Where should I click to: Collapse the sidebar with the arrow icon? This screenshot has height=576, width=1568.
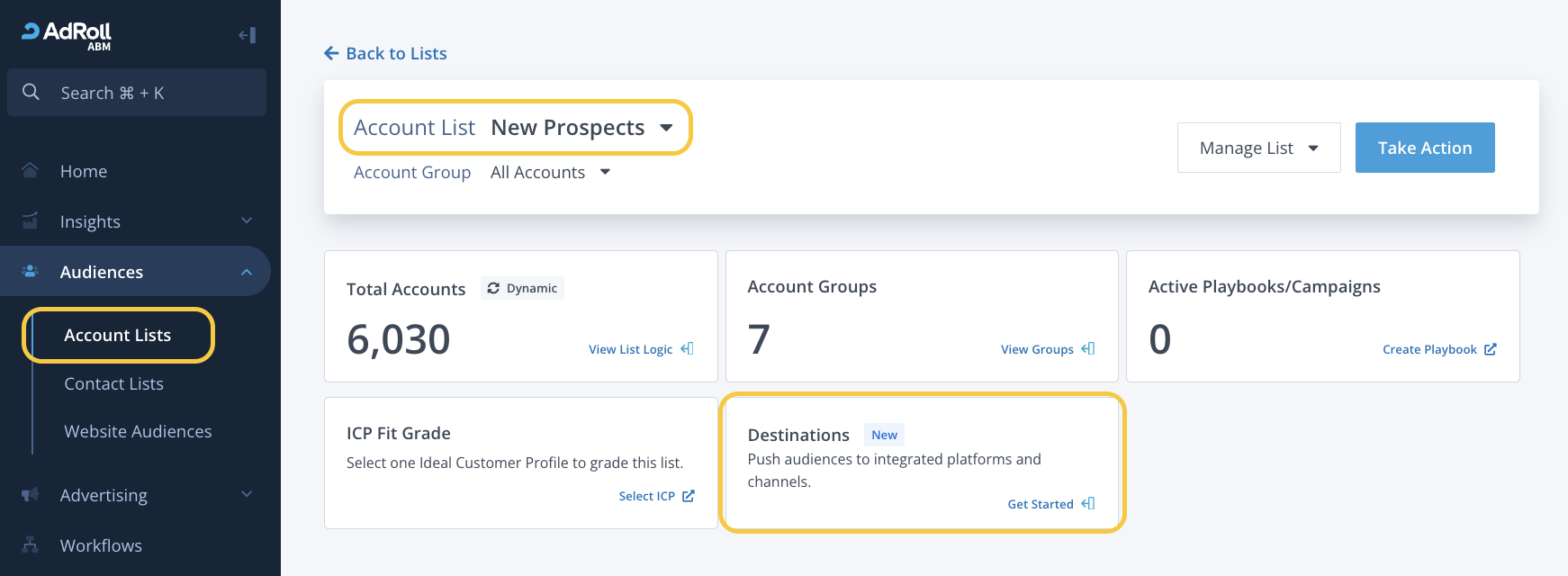(247, 35)
